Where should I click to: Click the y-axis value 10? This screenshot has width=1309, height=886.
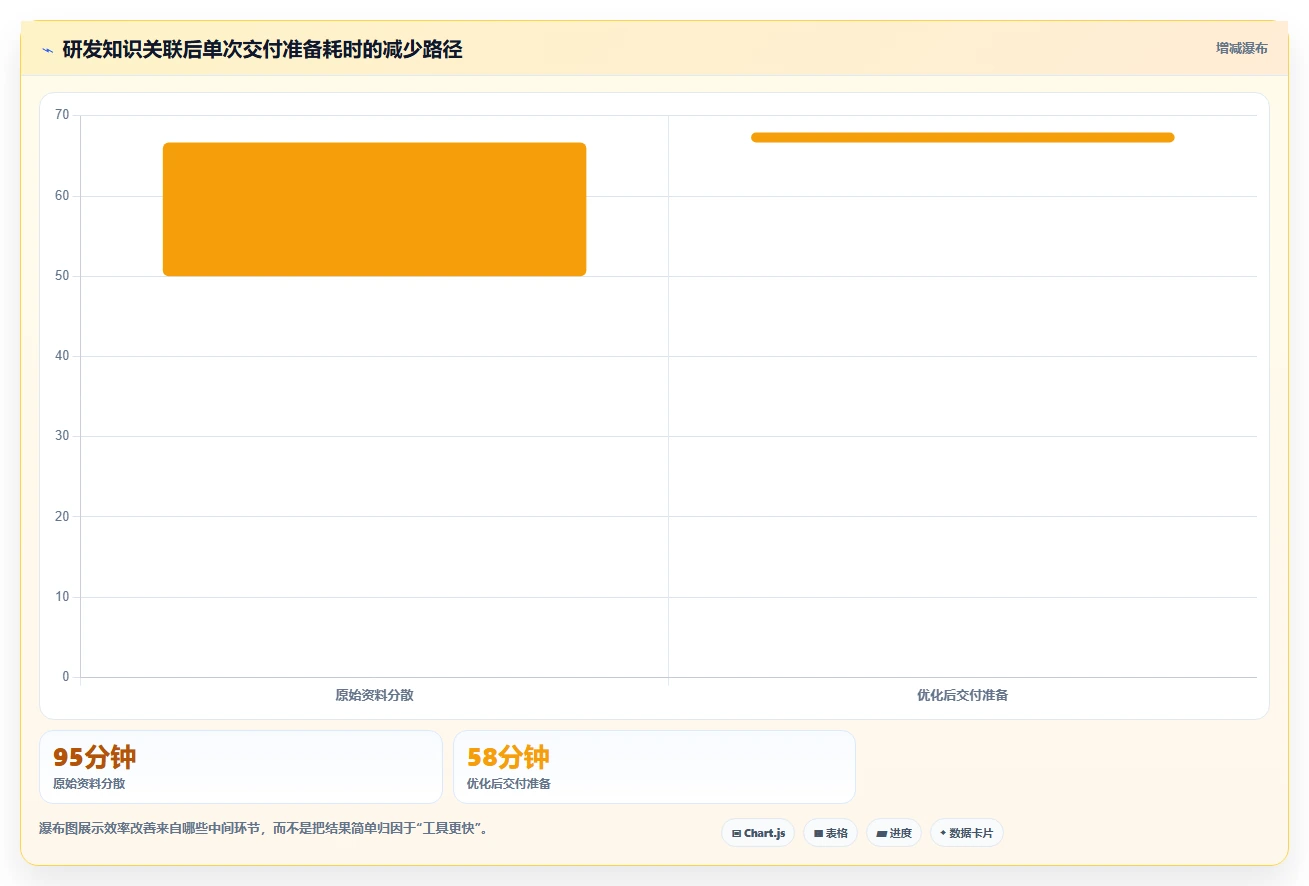62,597
